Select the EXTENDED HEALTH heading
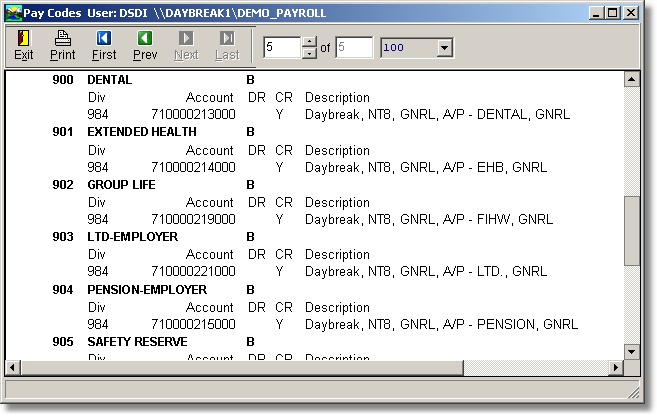This screenshot has height=416, width=657. (x=142, y=132)
